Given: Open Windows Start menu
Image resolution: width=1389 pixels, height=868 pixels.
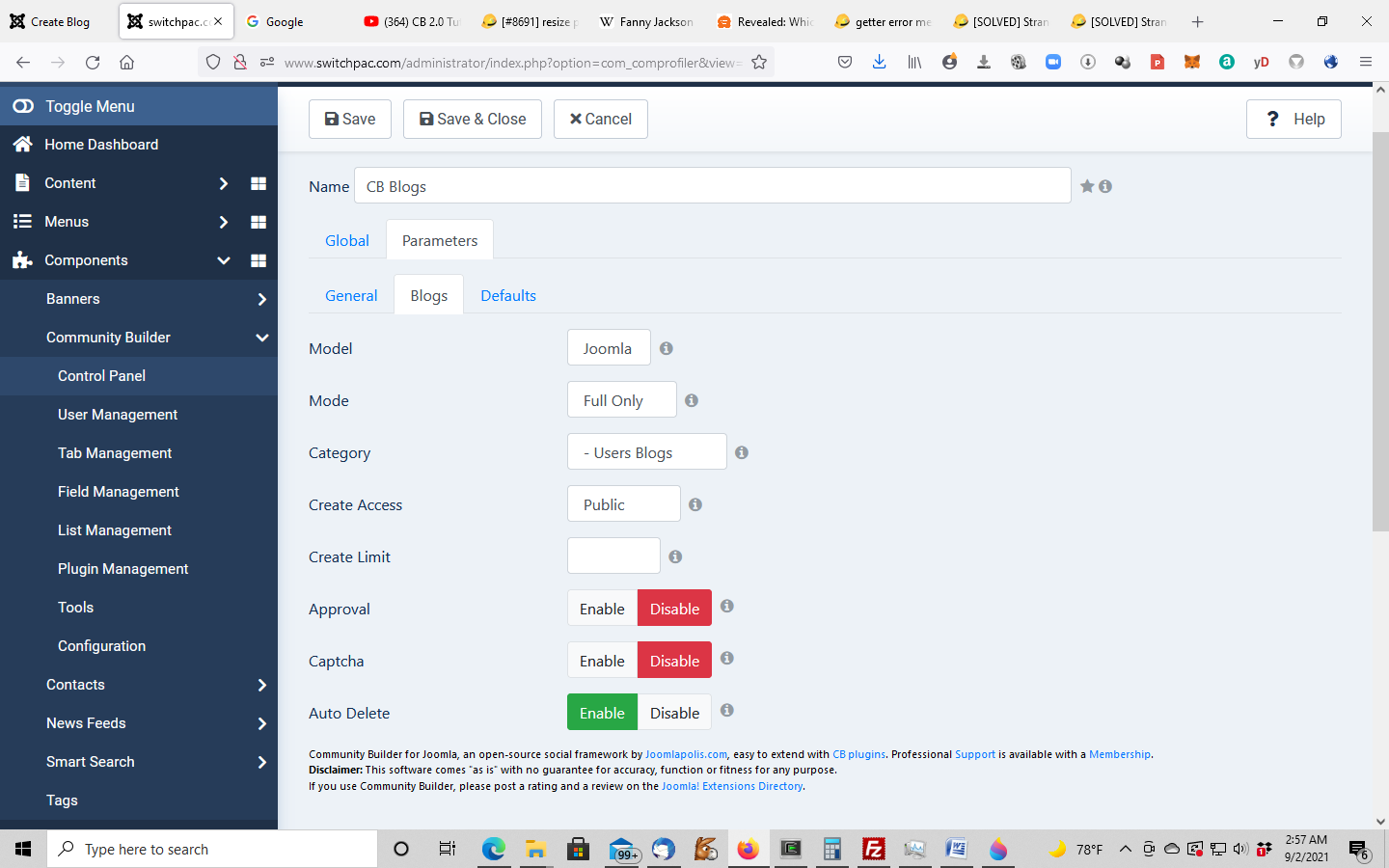Looking at the screenshot, I should (x=23, y=849).
